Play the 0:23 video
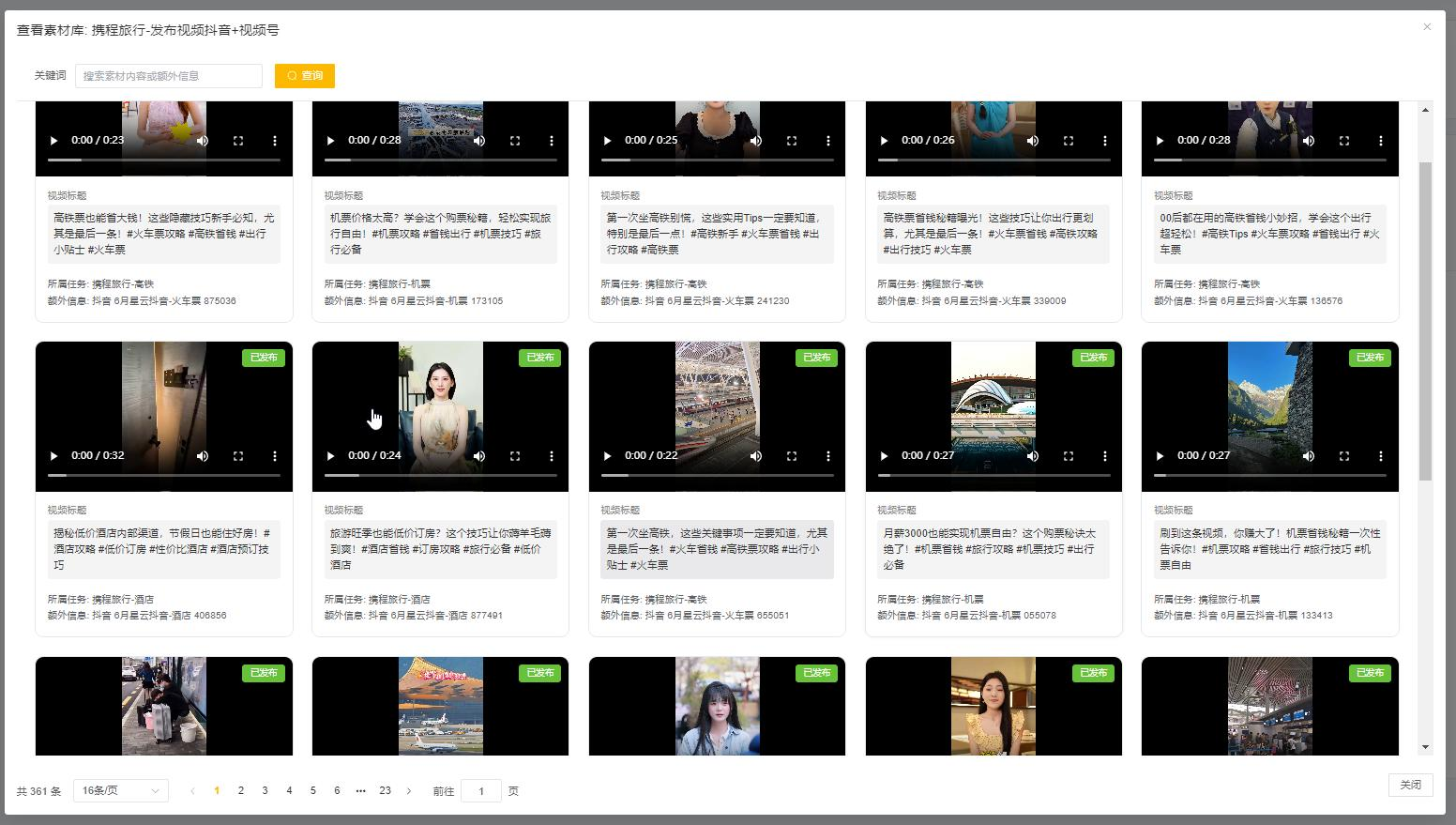 (x=53, y=141)
